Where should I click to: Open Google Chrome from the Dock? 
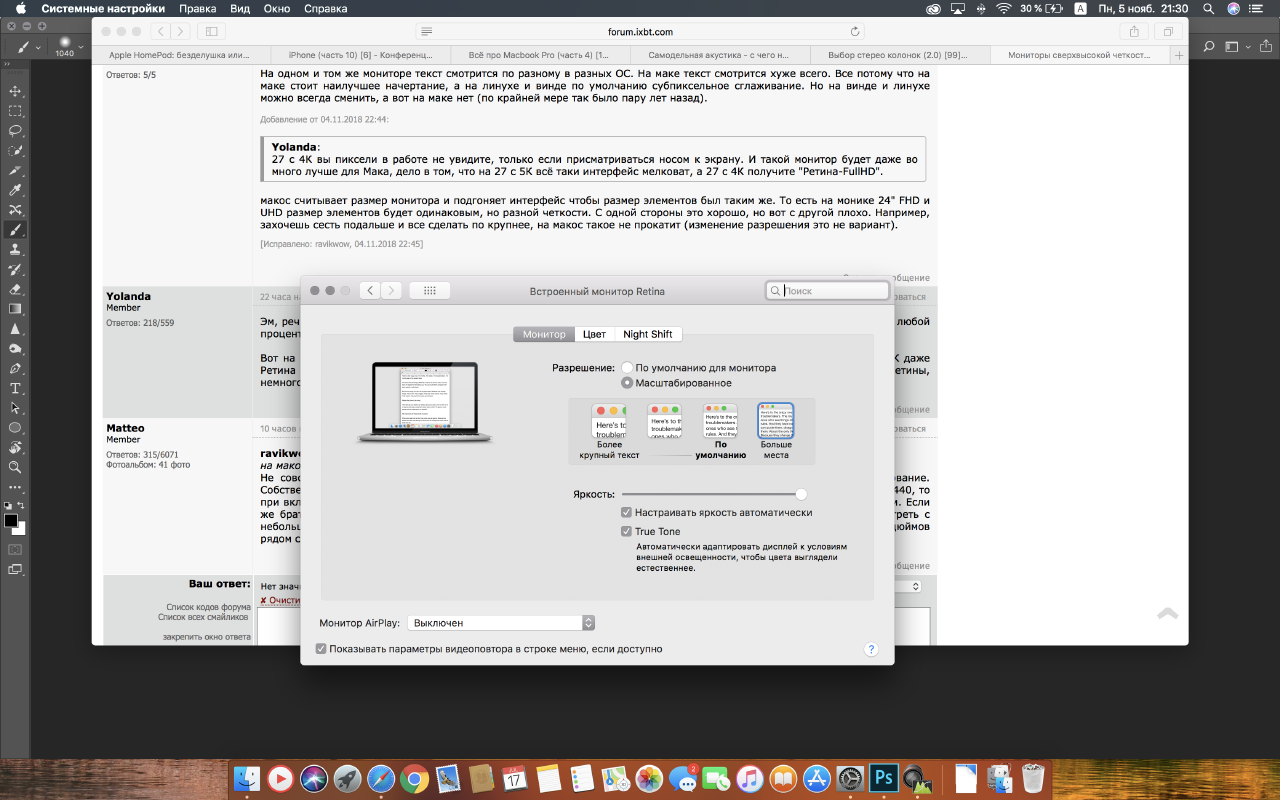coord(415,778)
